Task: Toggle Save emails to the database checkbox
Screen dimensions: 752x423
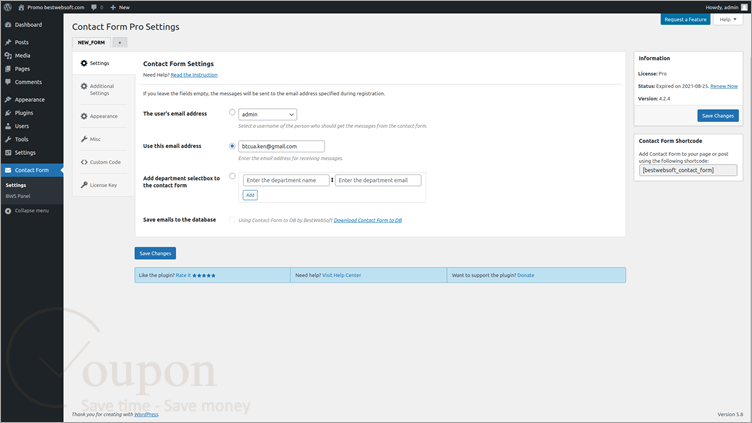Action: click(x=232, y=220)
